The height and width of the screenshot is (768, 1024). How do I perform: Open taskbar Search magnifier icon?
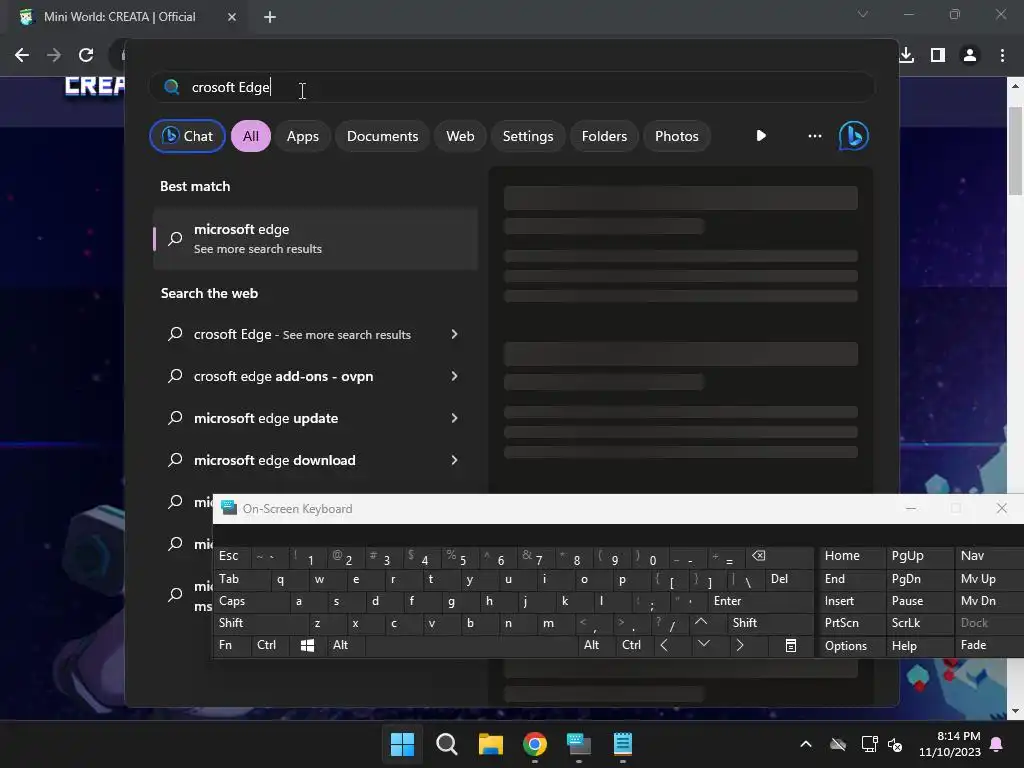447,744
